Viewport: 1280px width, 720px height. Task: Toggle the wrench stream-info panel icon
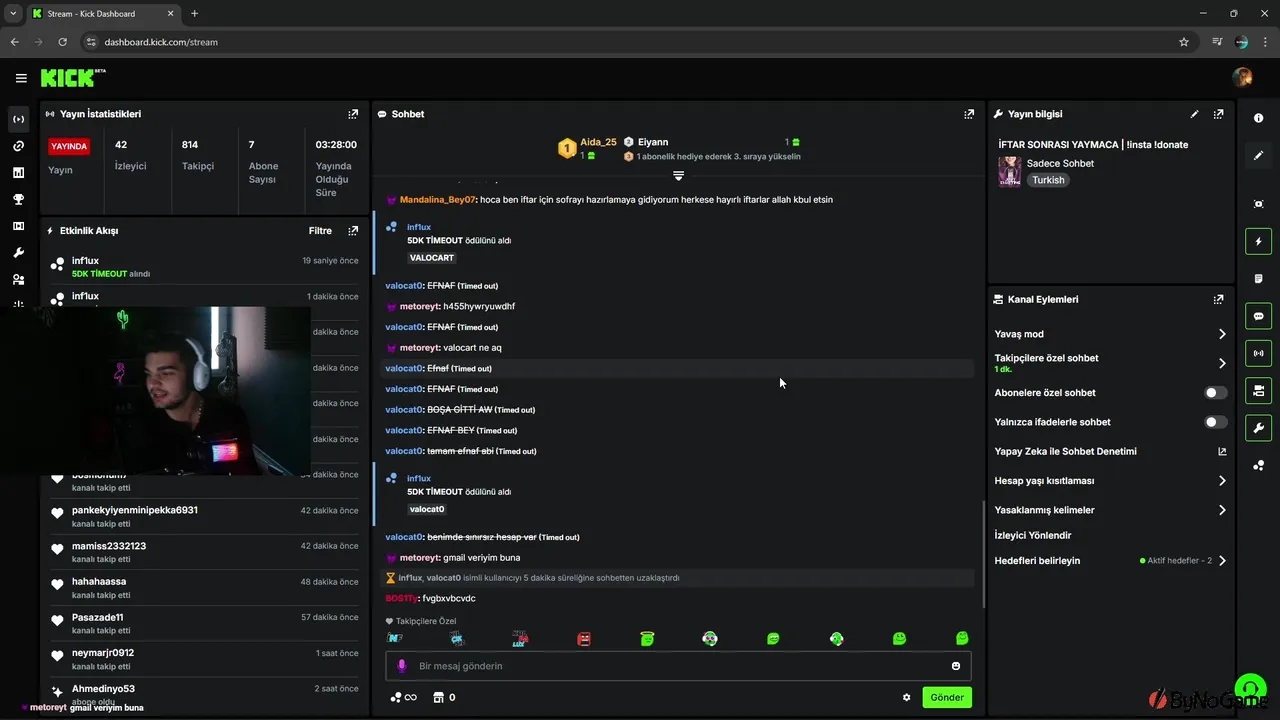click(1258, 428)
